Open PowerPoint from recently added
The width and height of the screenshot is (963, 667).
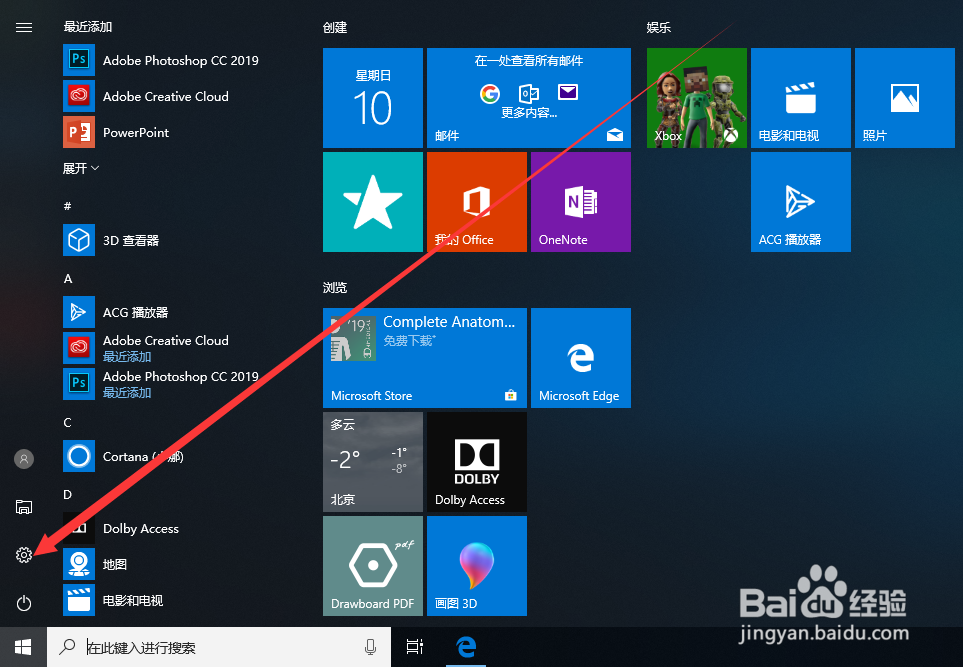116,132
